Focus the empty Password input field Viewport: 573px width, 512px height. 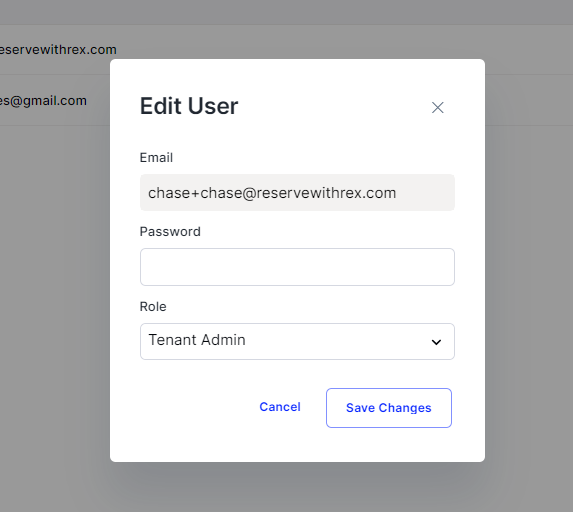pos(297,267)
